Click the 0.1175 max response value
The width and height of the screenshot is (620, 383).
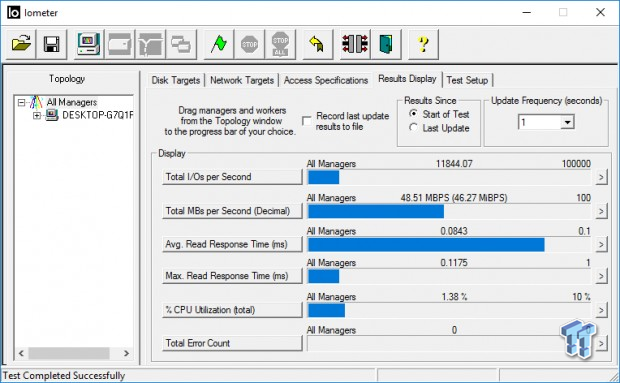(454, 262)
